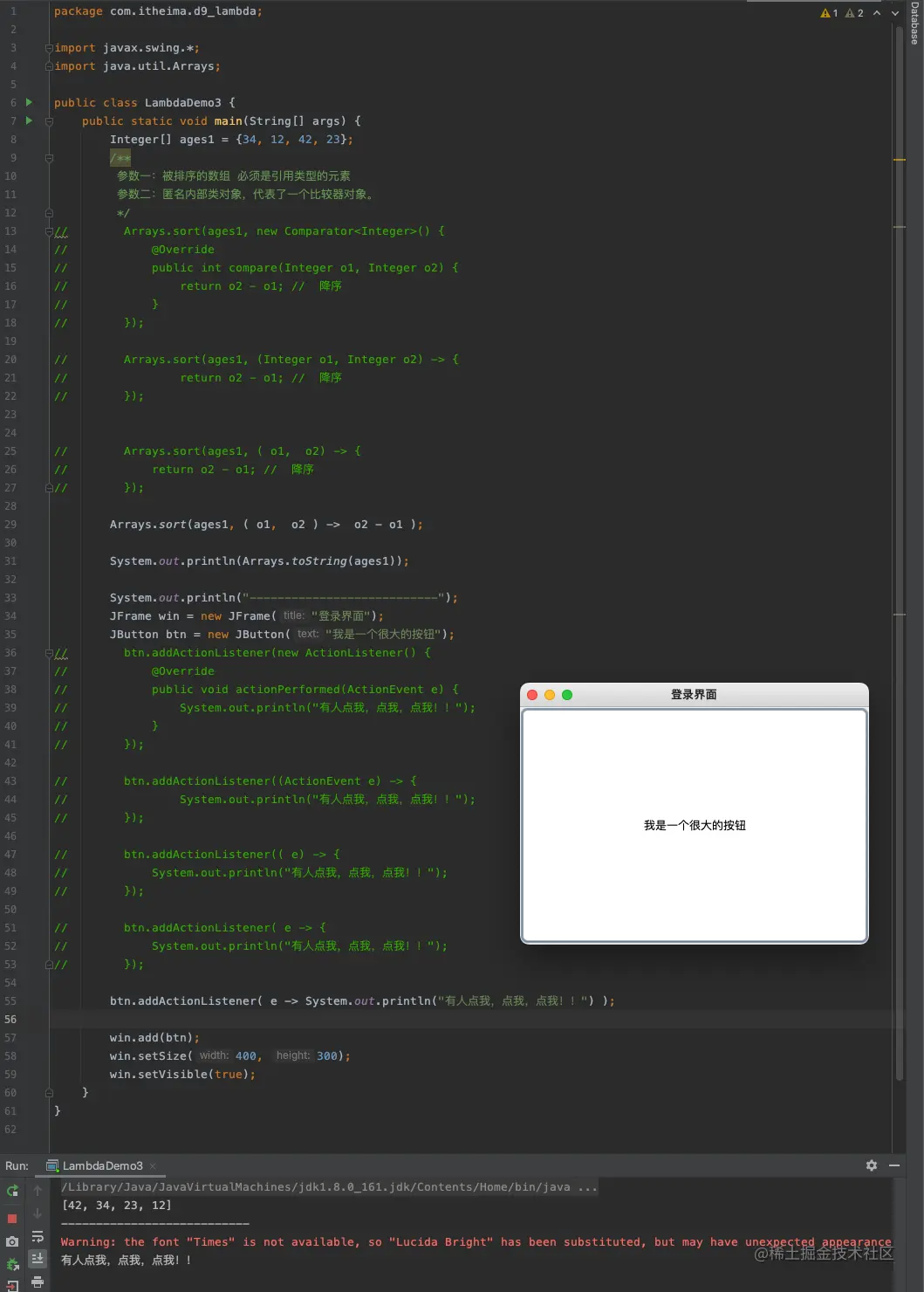
Task: Click the yellow warning count 1 indicator
Action: (829, 13)
